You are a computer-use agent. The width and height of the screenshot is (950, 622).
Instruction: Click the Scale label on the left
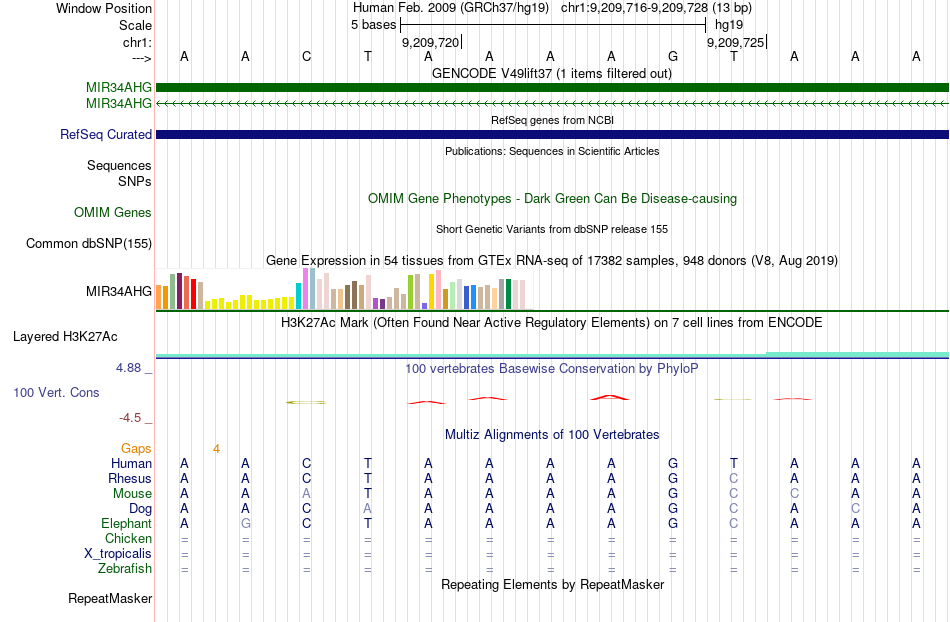pos(135,25)
